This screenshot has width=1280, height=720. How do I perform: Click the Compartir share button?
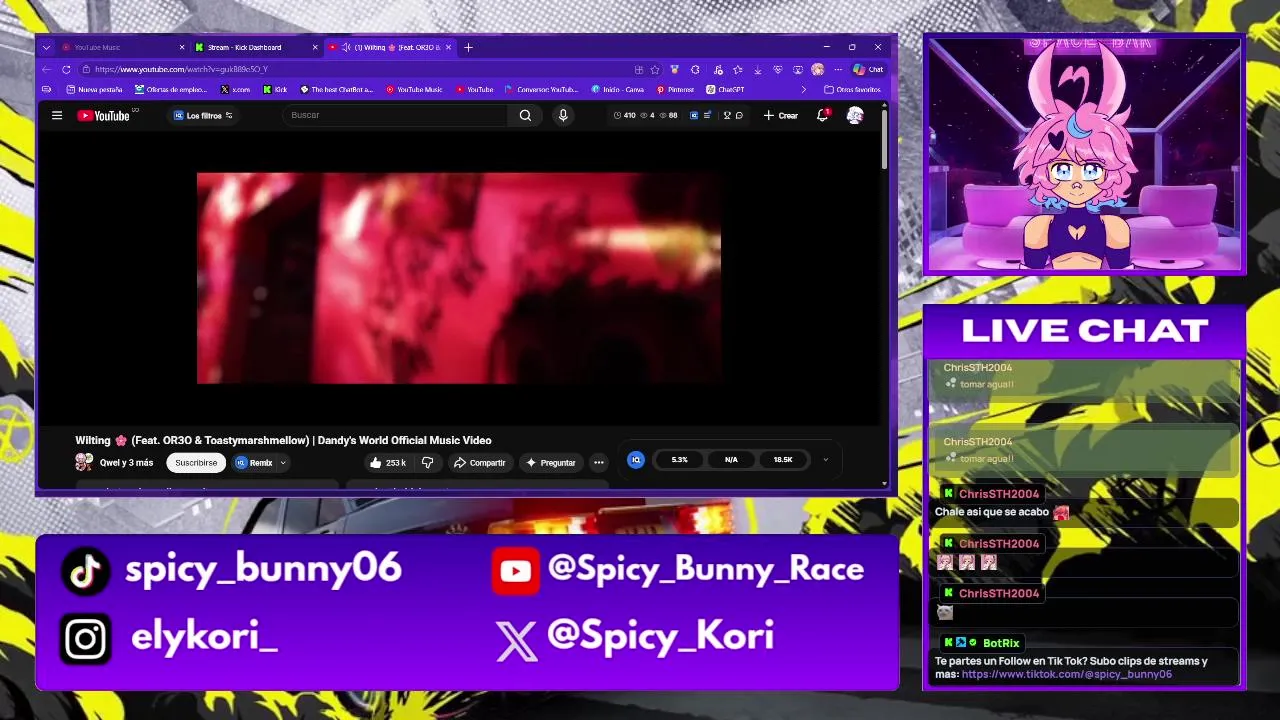[479, 463]
